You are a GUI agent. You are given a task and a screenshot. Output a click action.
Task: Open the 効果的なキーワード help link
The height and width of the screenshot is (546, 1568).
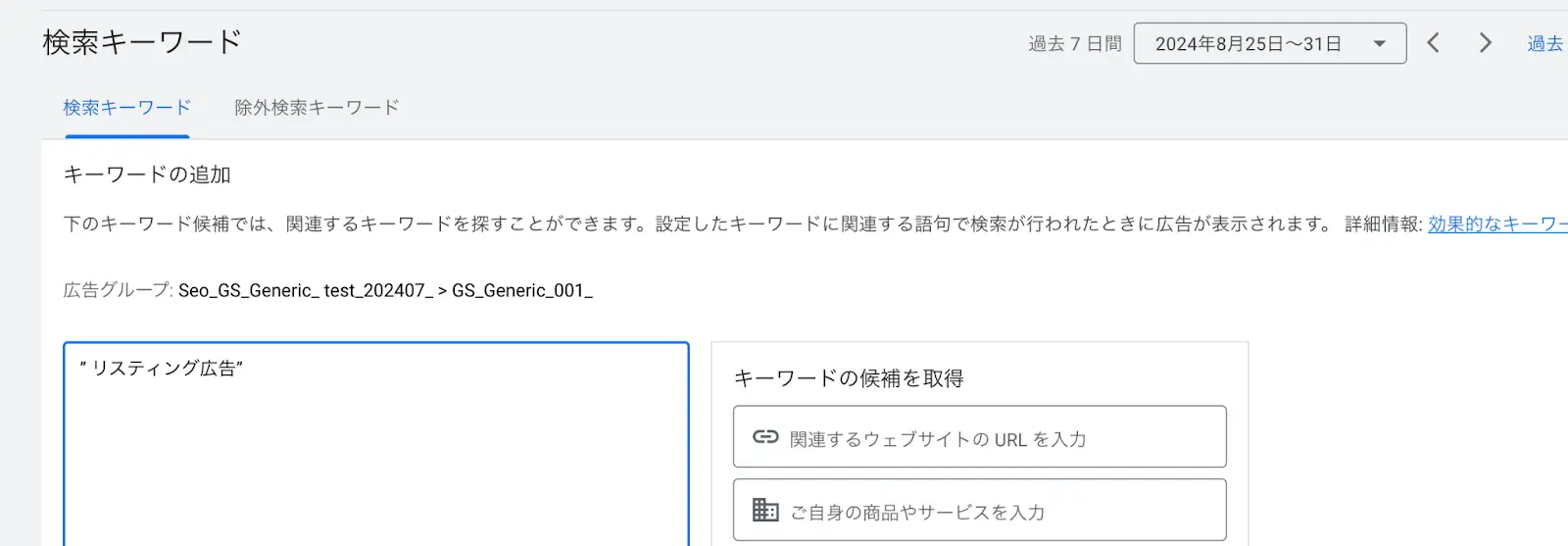pos(1496,224)
